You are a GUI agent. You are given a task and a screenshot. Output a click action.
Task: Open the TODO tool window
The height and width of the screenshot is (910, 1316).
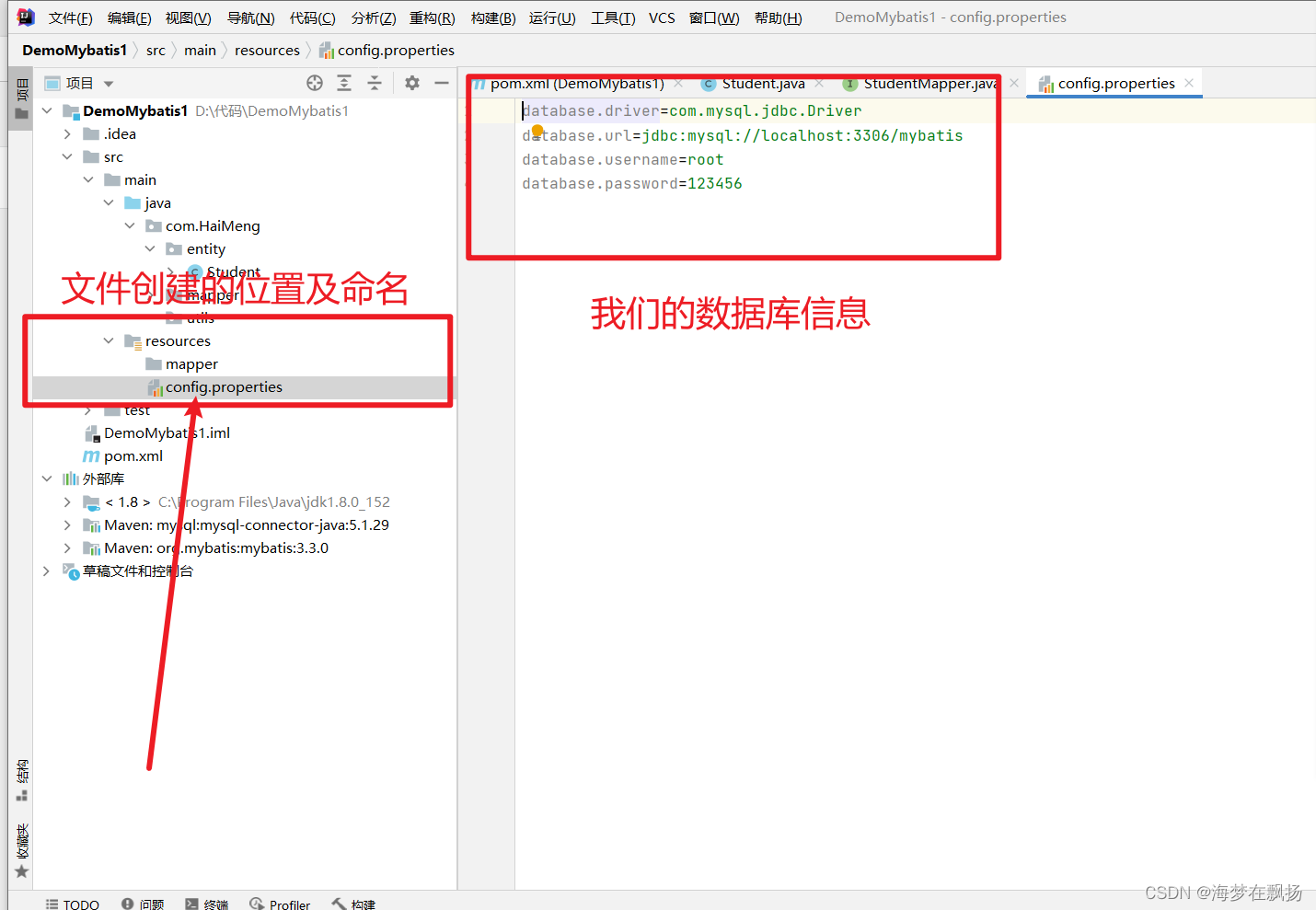[72, 904]
